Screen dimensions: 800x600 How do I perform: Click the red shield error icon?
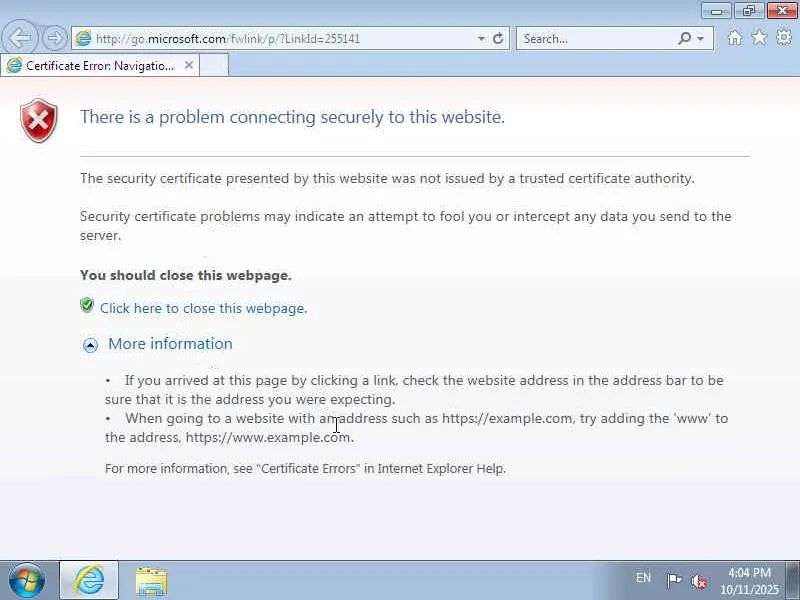pyautogui.click(x=39, y=120)
